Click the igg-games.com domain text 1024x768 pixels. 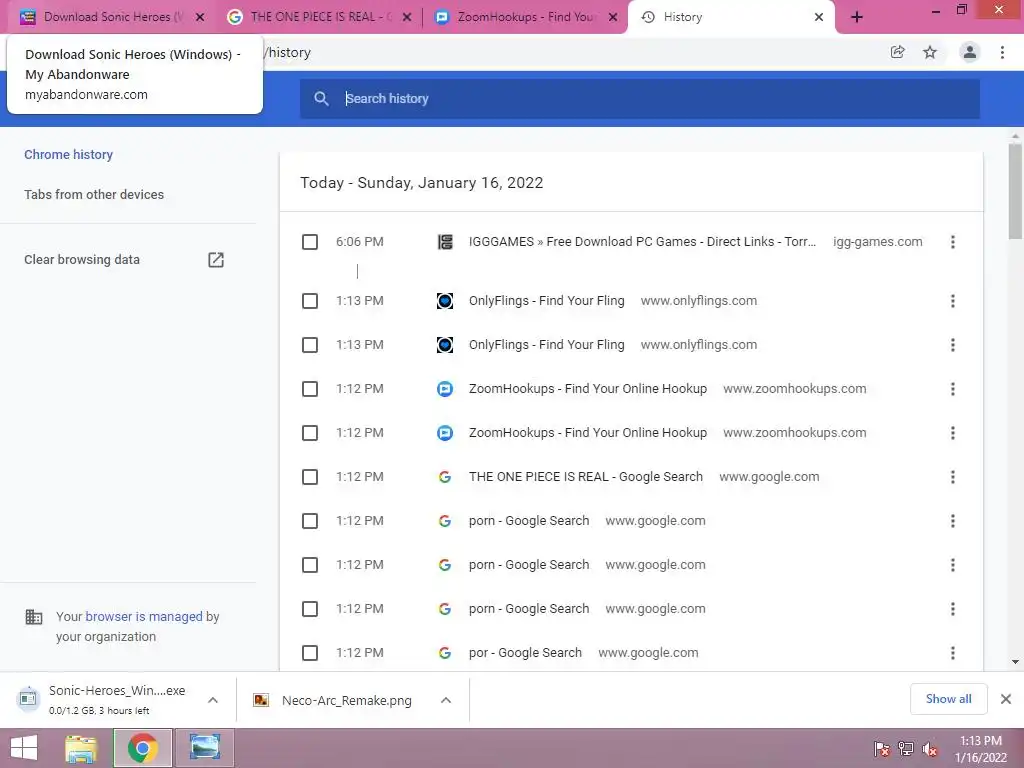pyautogui.click(x=878, y=242)
